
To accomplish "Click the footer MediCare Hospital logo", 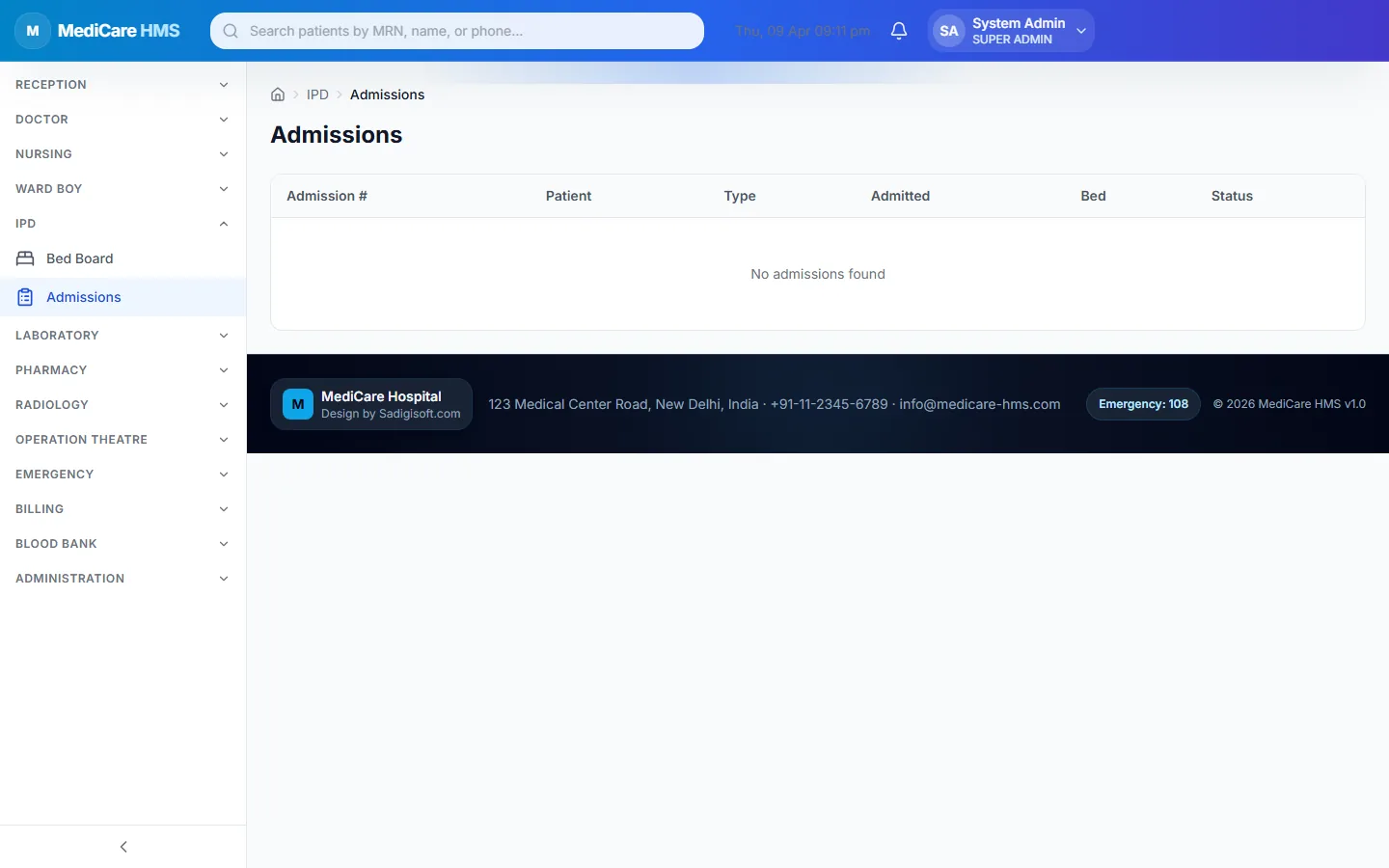I will point(298,404).
